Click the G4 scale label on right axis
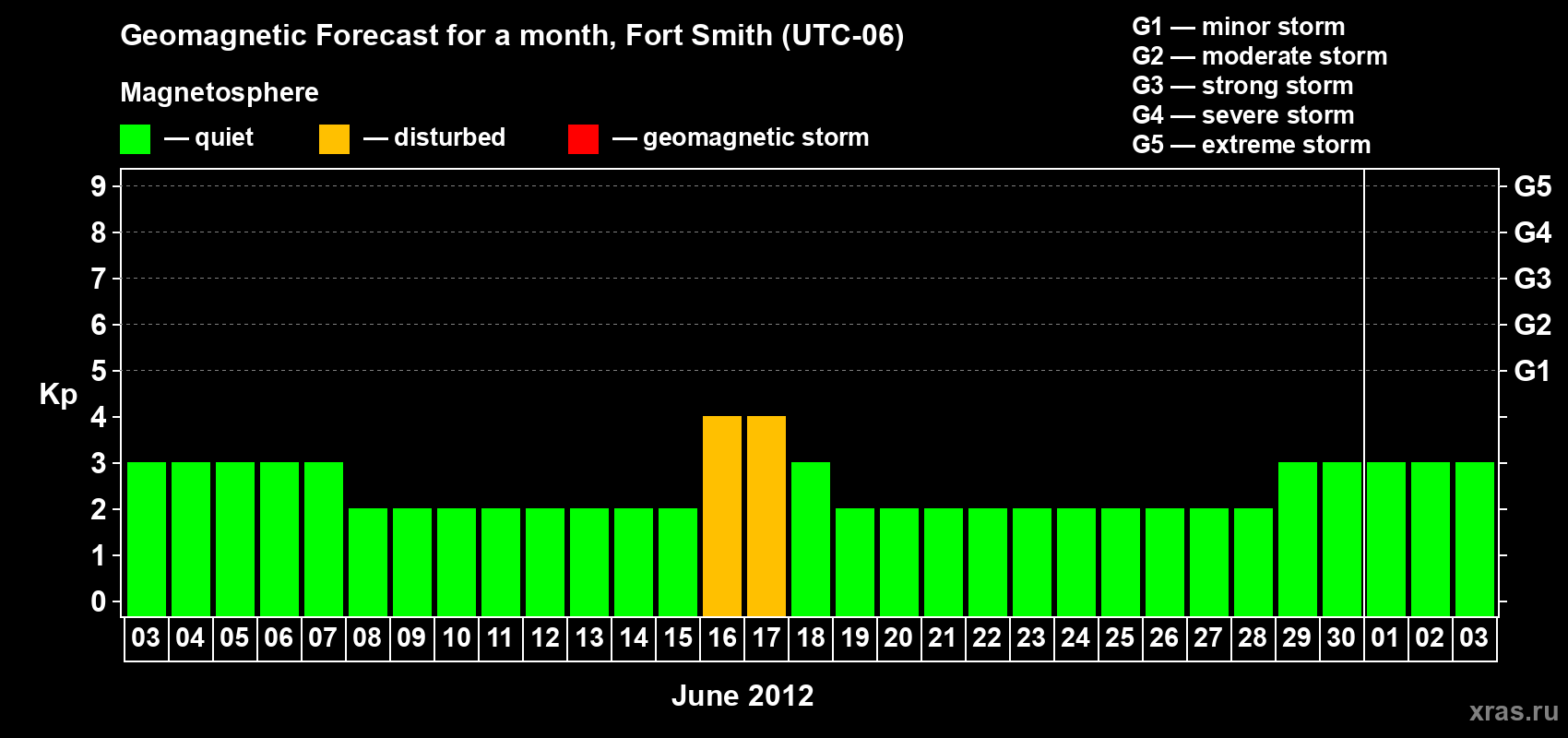The width and height of the screenshot is (1568, 738). click(x=1533, y=232)
